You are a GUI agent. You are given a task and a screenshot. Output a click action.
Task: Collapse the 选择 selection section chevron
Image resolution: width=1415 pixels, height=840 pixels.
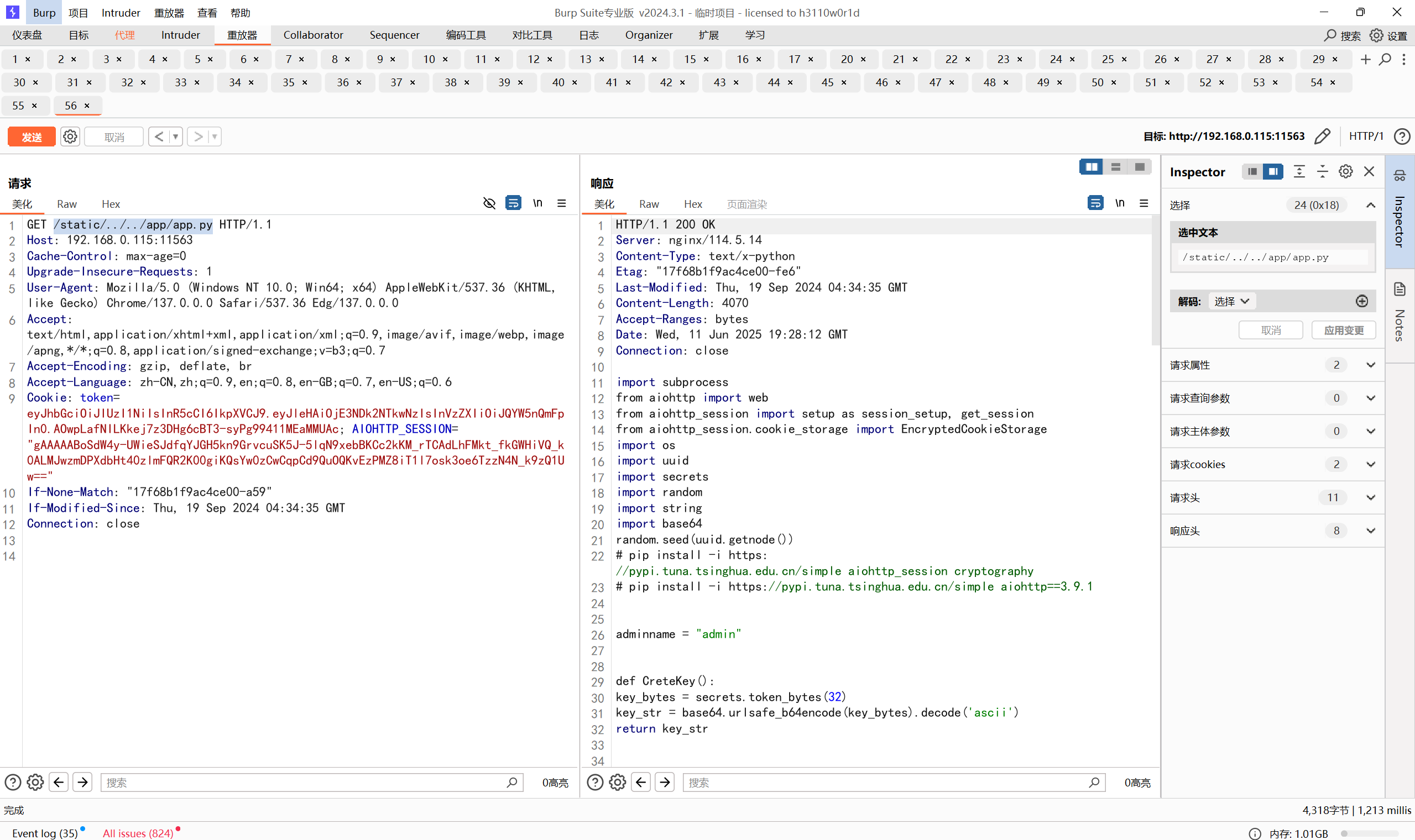click(1370, 206)
